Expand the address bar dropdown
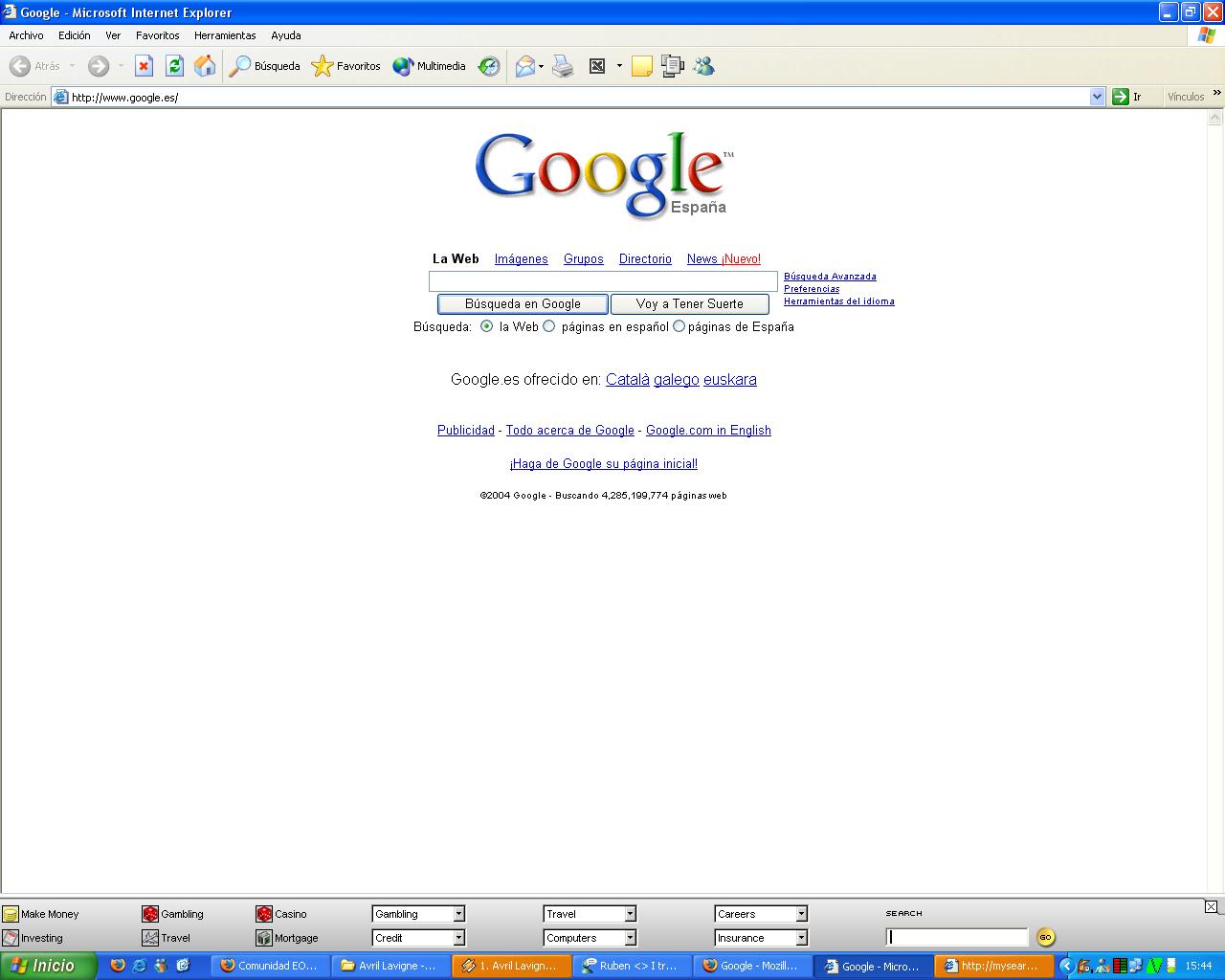The image size is (1225, 980). tap(1097, 97)
